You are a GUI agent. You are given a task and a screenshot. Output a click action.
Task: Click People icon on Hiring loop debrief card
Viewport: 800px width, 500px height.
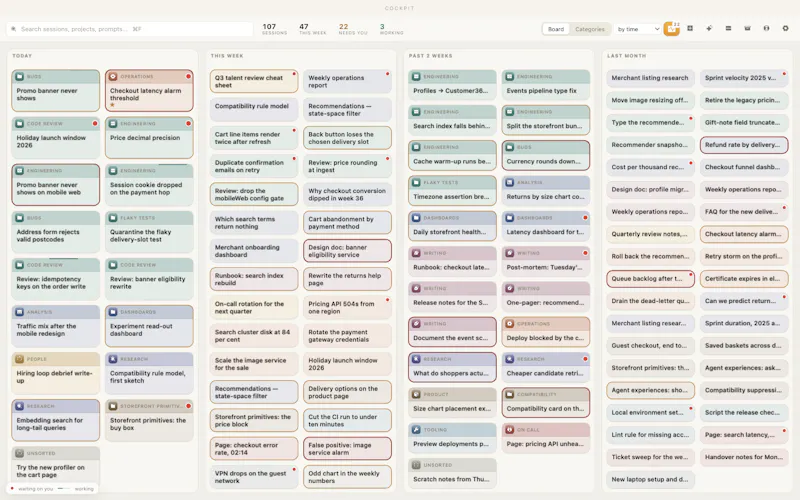click(19, 359)
